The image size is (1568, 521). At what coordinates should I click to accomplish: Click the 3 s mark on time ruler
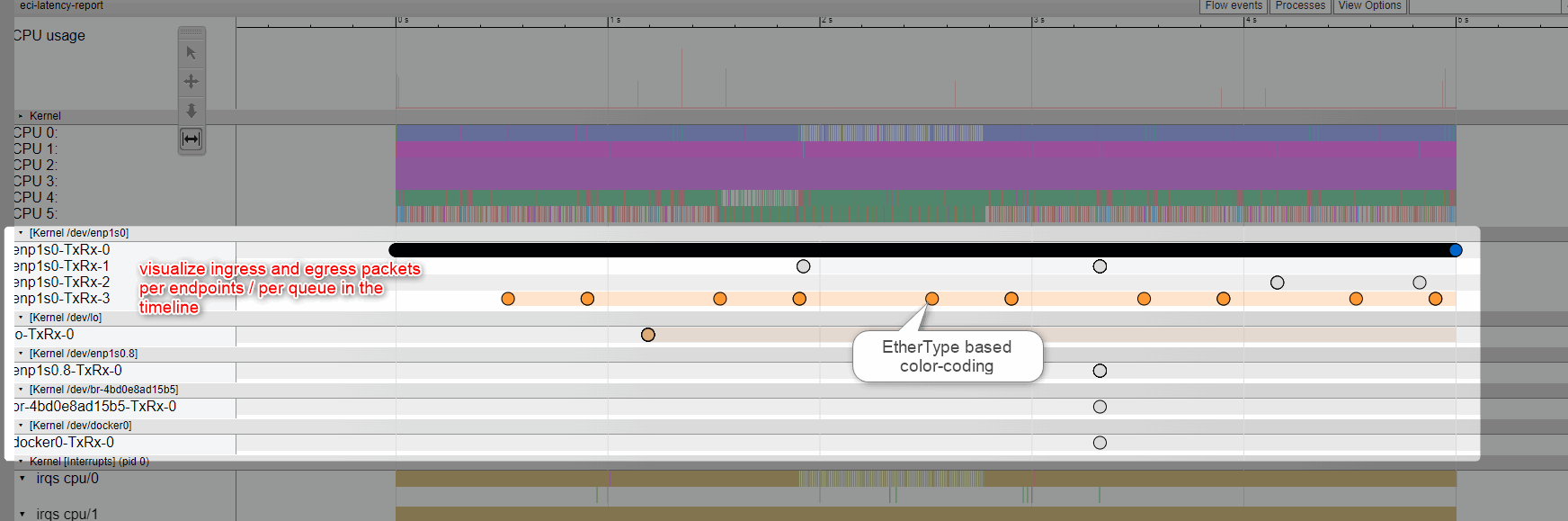pyautogui.click(x=1039, y=20)
